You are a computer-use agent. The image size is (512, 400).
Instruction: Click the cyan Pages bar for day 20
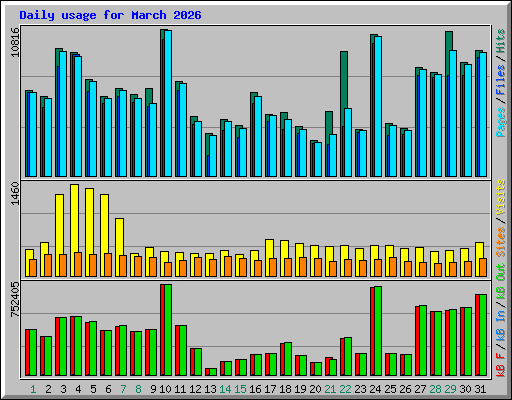tap(318, 159)
